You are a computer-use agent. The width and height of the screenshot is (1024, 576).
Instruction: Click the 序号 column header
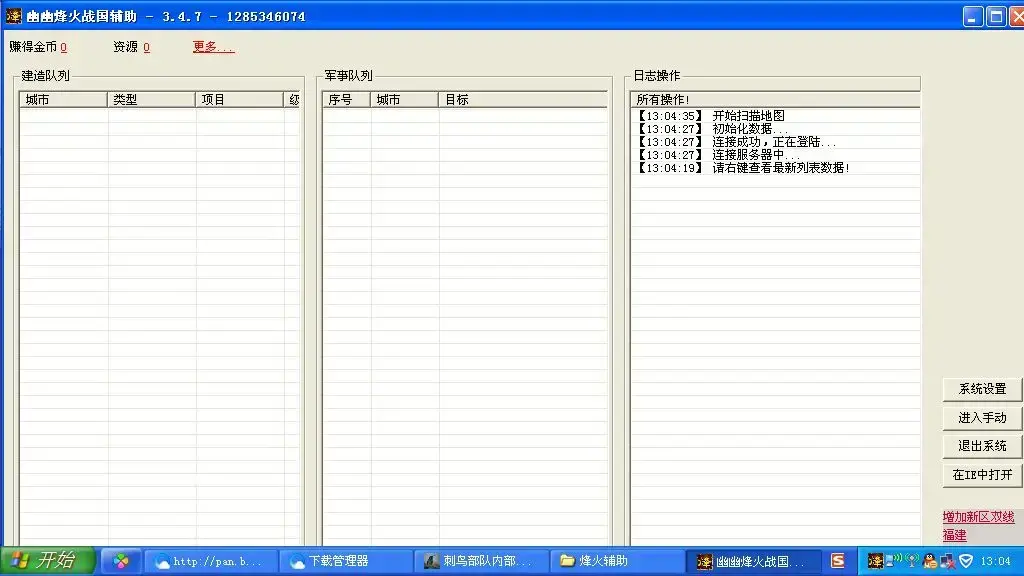click(x=347, y=99)
